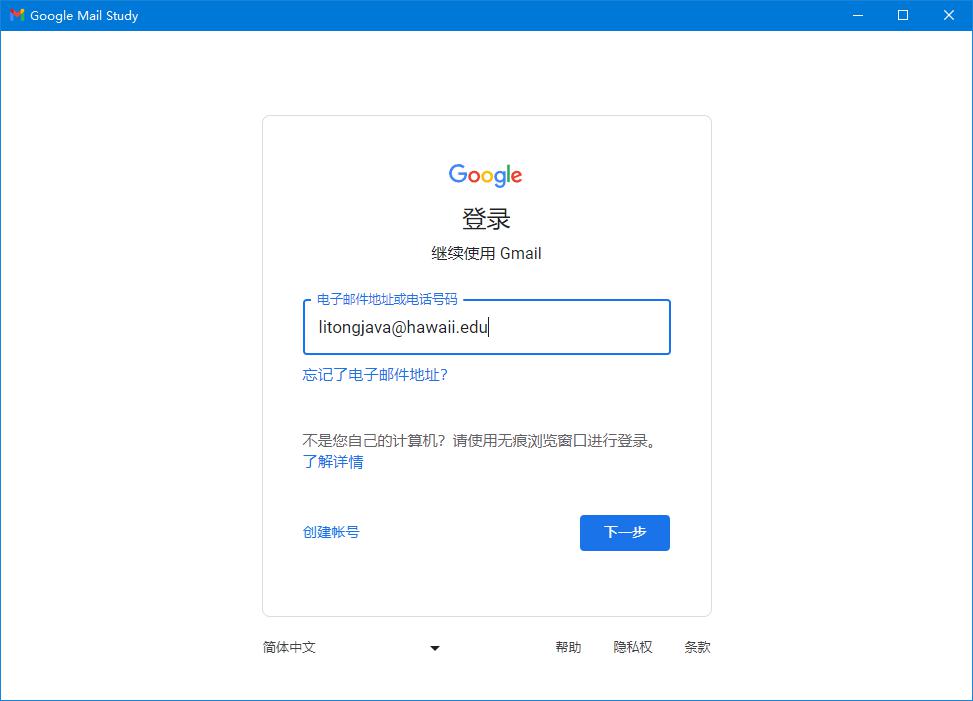Click the 不是您自己的计算机 notice text
Viewport: 973px width, 701px height.
pyautogui.click(x=480, y=441)
